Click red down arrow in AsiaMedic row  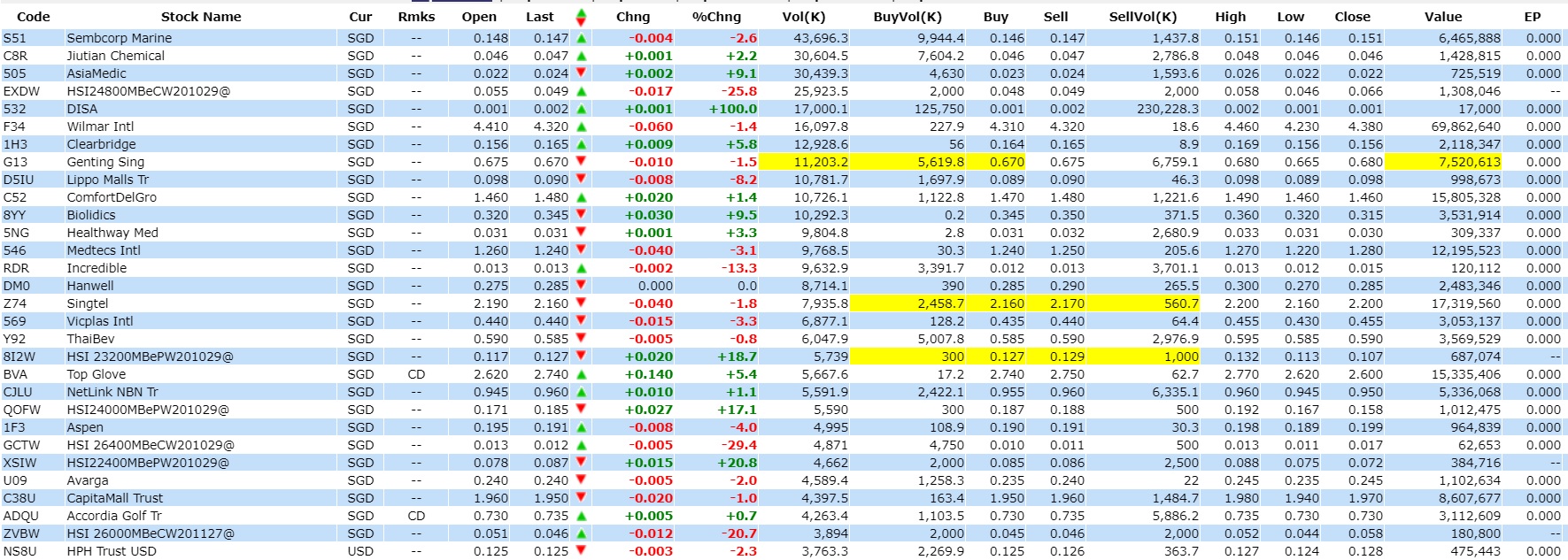pos(582,73)
